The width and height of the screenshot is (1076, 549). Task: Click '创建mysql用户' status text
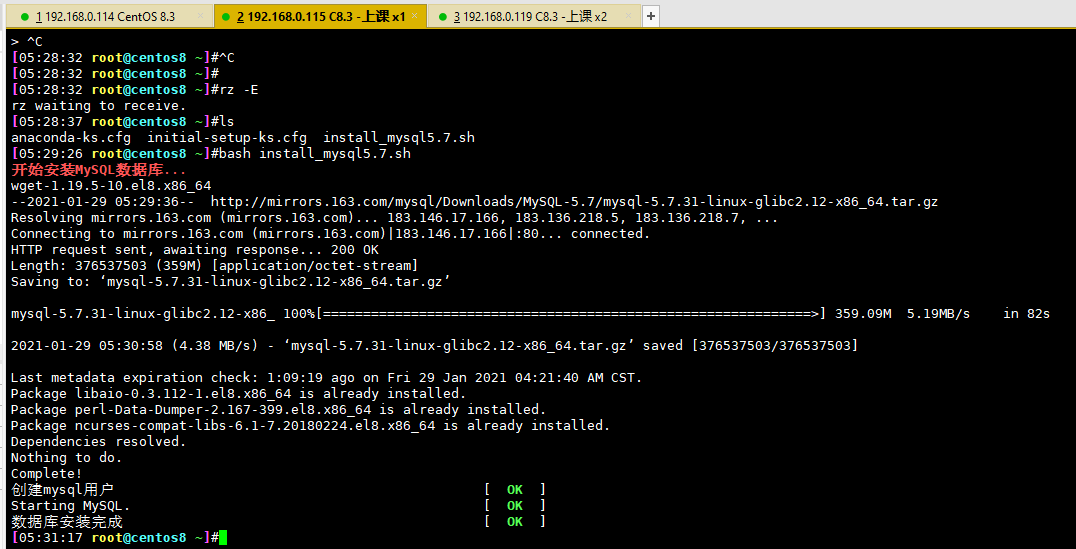pyautogui.click(x=62, y=489)
